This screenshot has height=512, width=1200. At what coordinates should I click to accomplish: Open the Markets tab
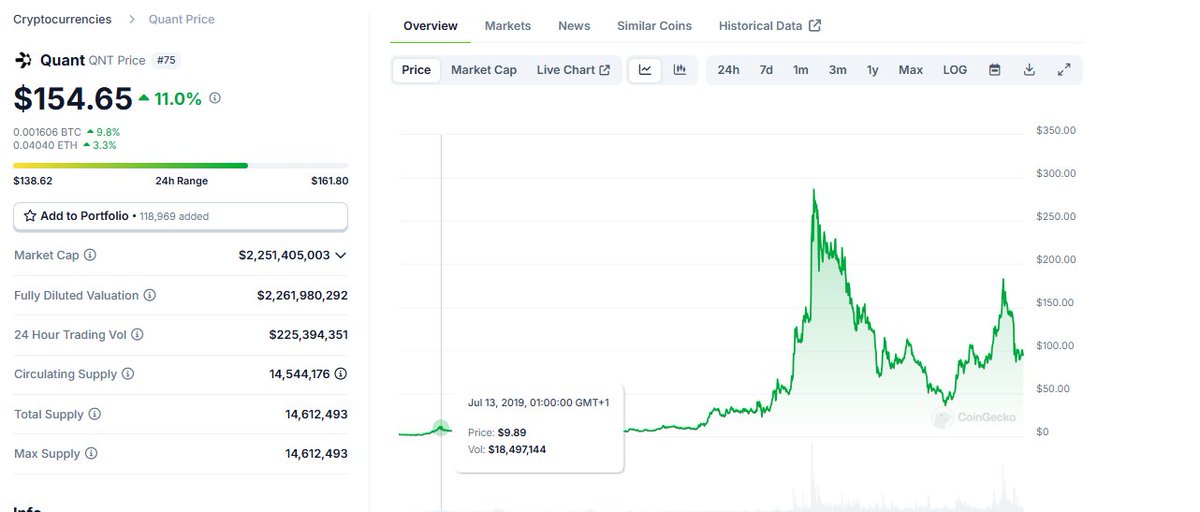pos(508,26)
